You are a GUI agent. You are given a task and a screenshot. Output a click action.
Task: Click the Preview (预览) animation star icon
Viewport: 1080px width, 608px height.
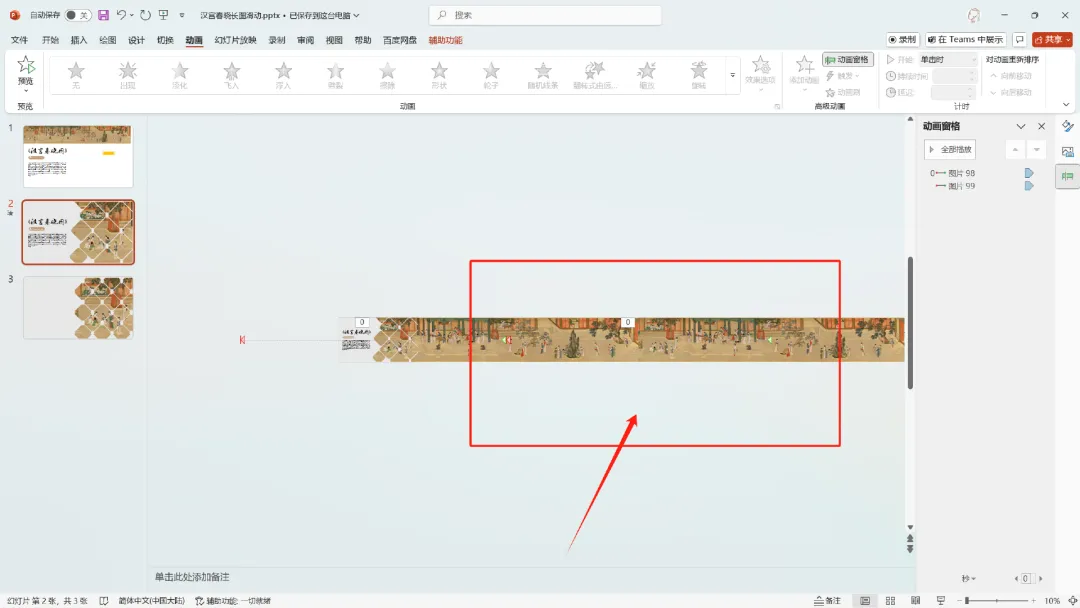point(25,65)
